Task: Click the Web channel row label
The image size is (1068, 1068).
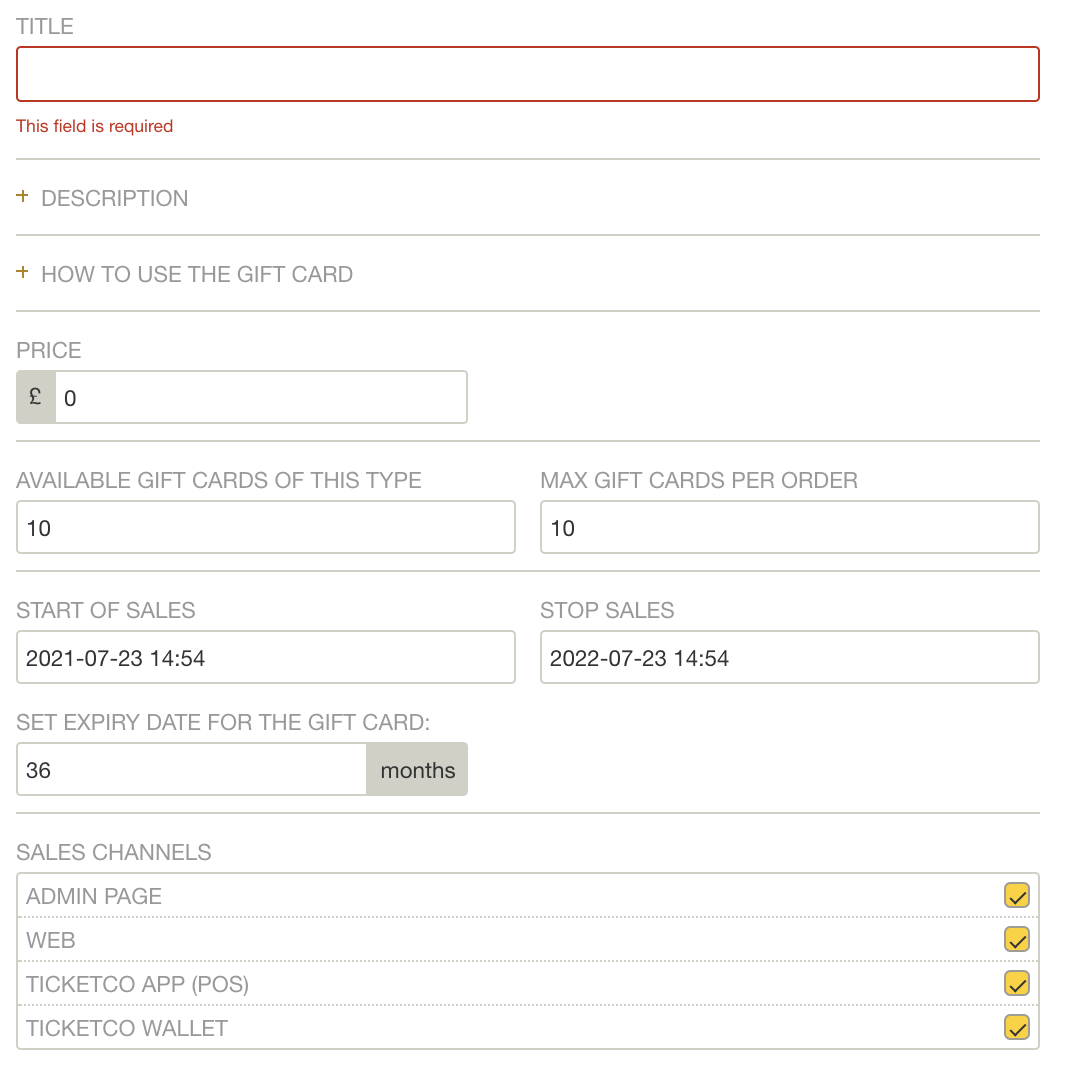Action: point(50,941)
